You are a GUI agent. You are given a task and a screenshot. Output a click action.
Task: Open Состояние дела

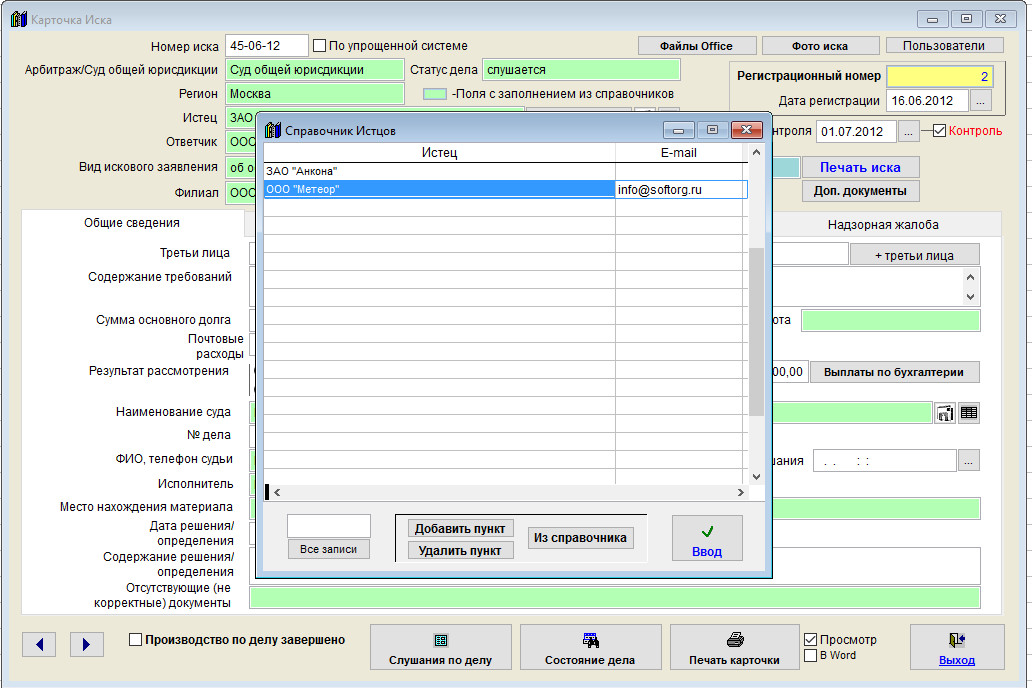pyautogui.click(x=590, y=648)
